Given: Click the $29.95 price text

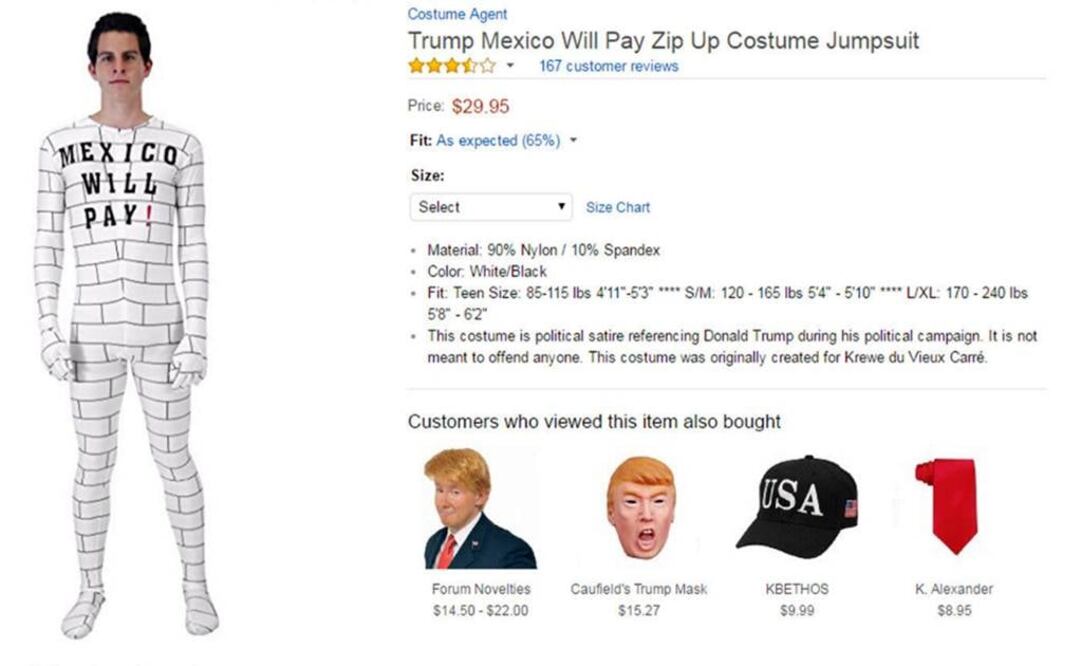Looking at the screenshot, I should (x=480, y=106).
